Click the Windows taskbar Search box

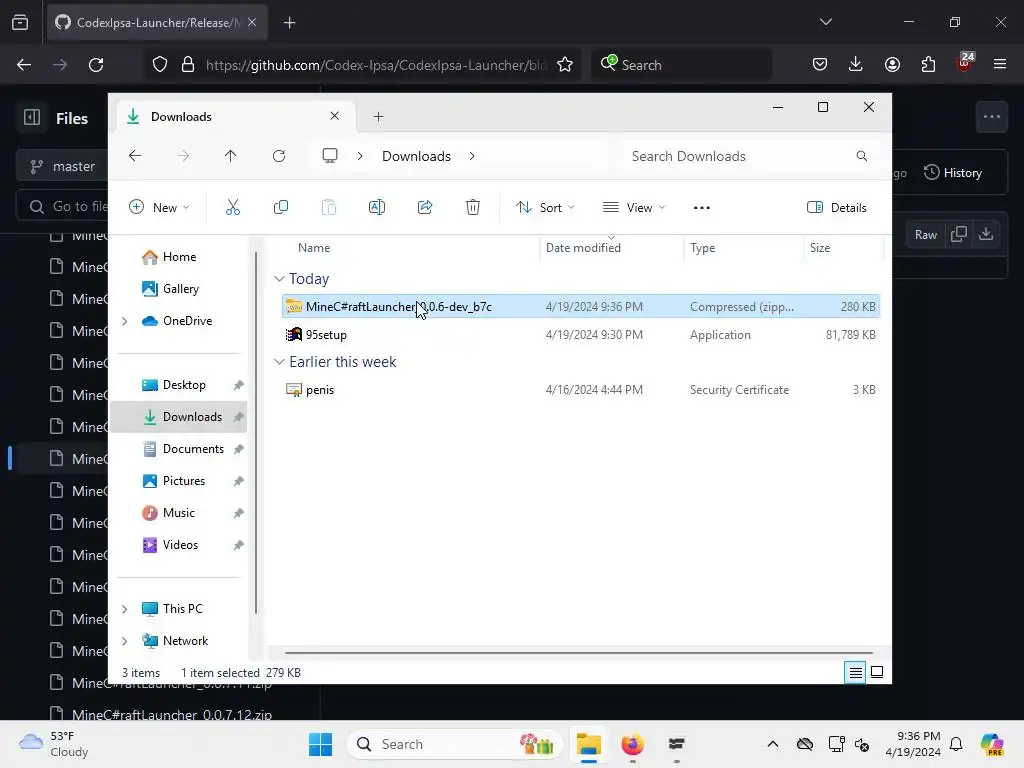[x=455, y=744]
